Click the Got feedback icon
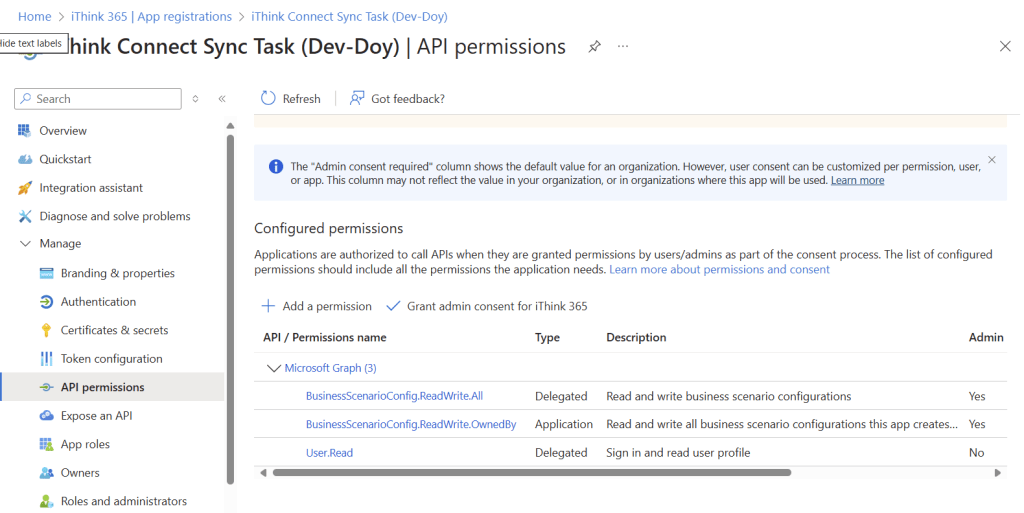This screenshot has width=1024, height=513. pos(357,98)
